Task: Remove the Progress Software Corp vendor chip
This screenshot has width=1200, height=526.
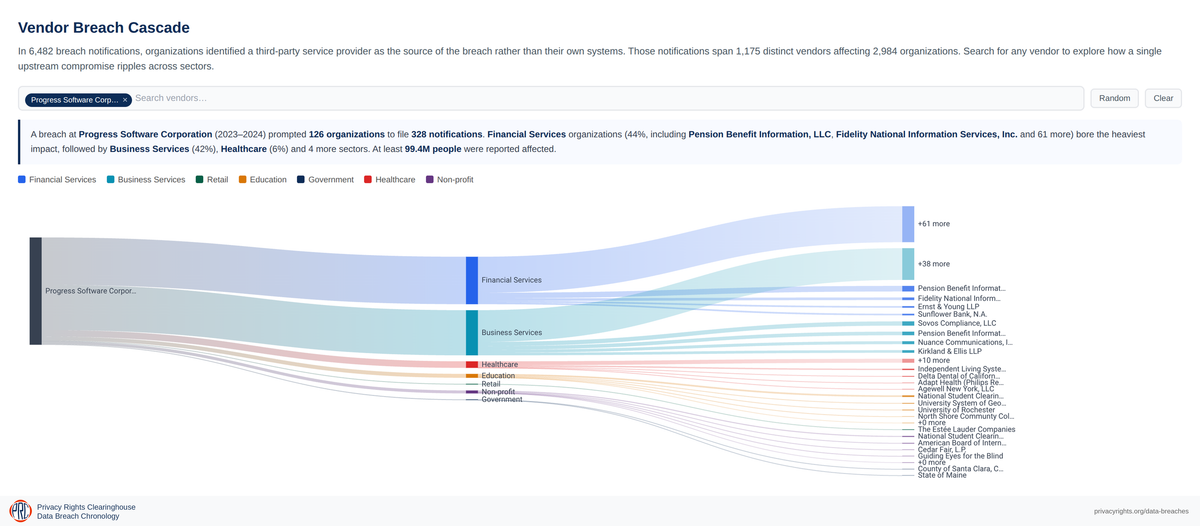Action: tap(125, 100)
